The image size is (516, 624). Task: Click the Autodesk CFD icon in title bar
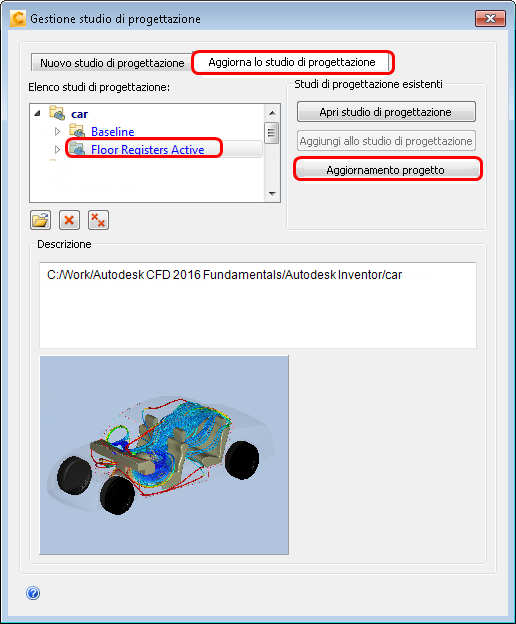click(18, 18)
